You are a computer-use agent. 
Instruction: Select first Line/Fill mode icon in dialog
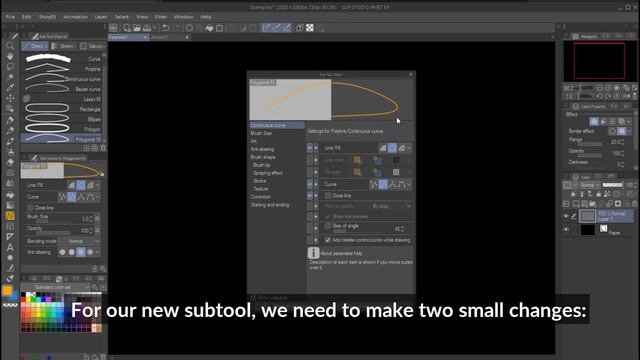coord(382,148)
